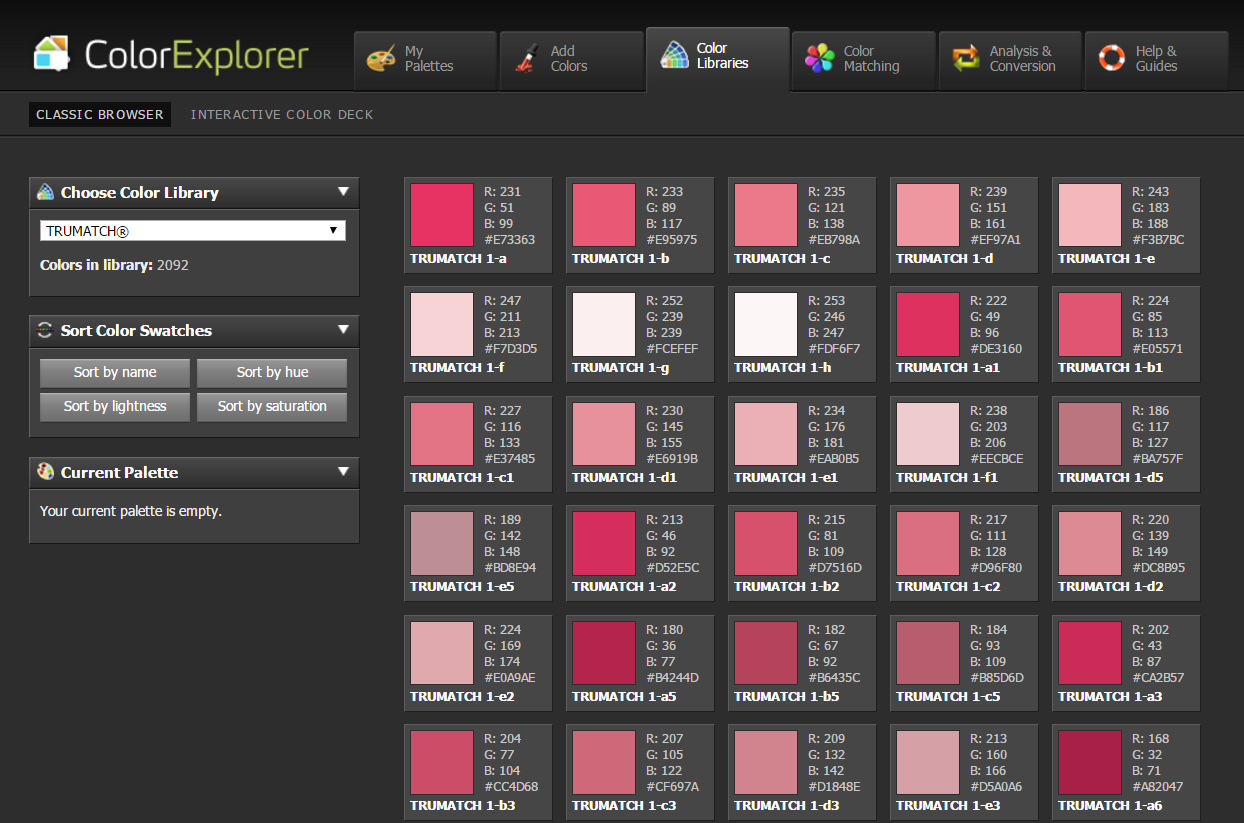This screenshot has height=823, width=1244.
Task: Click the Sort Color Swatches panel icon
Action: click(45, 330)
